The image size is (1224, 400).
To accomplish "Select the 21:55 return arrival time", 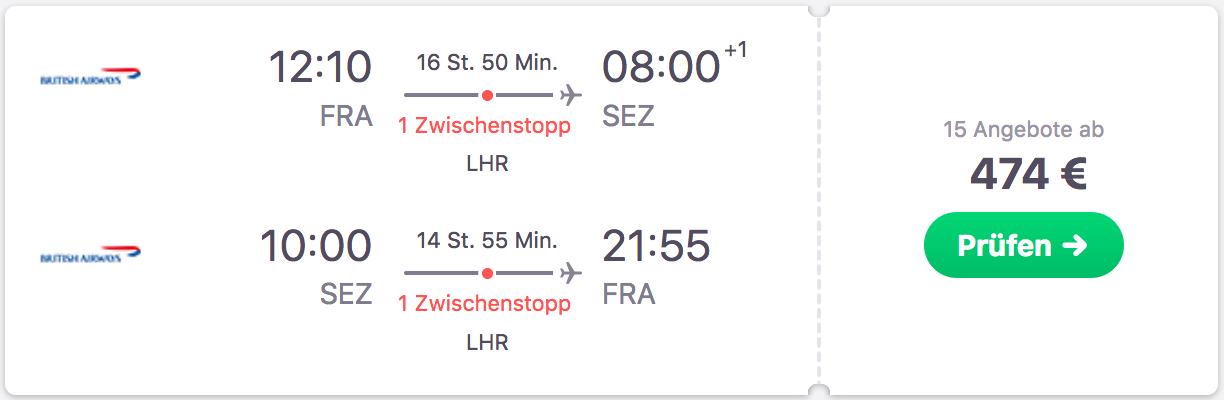I will coord(656,246).
